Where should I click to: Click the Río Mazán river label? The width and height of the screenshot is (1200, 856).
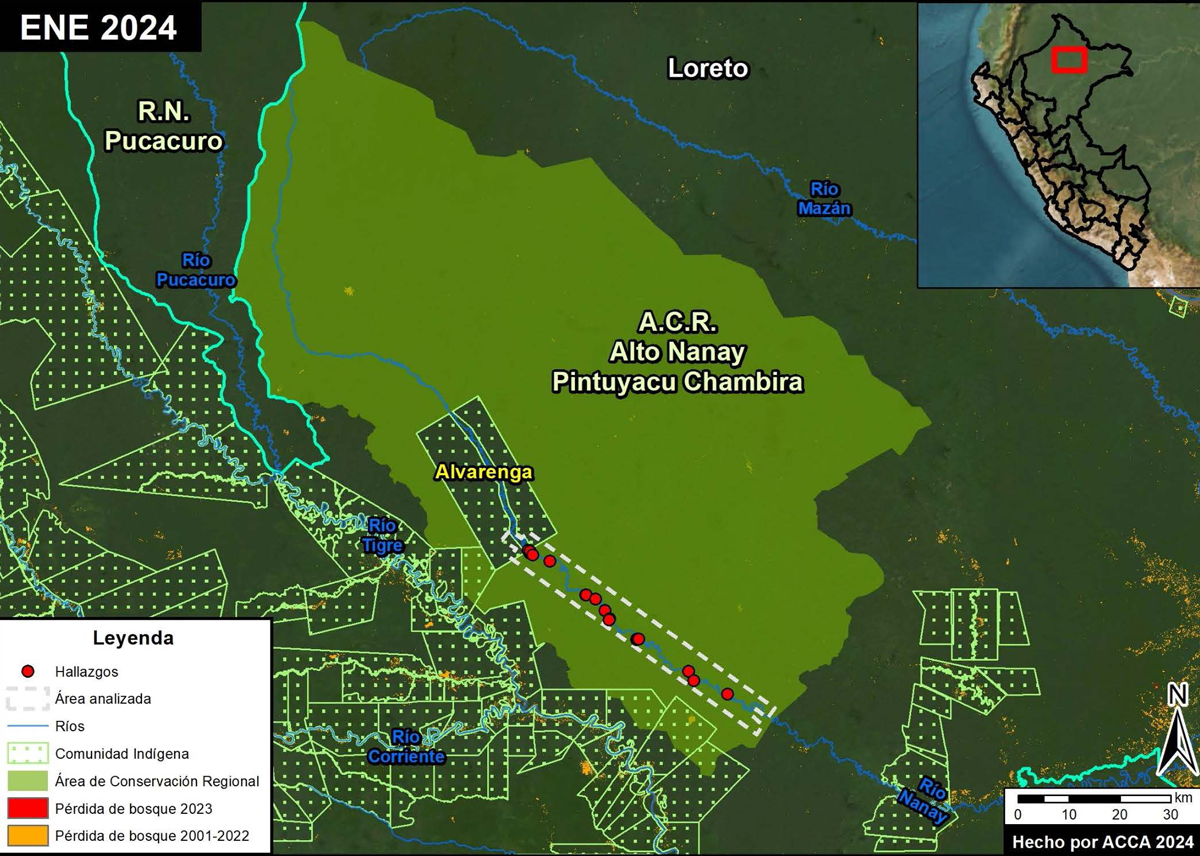pos(824,198)
